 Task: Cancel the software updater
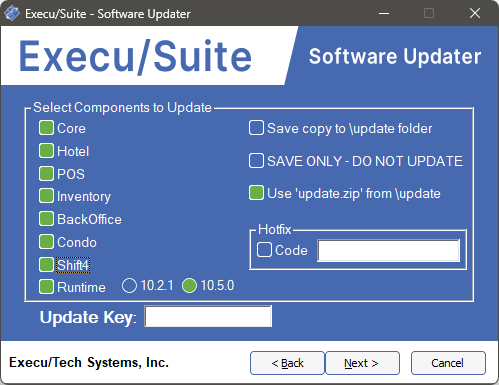[x=448, y=363]
